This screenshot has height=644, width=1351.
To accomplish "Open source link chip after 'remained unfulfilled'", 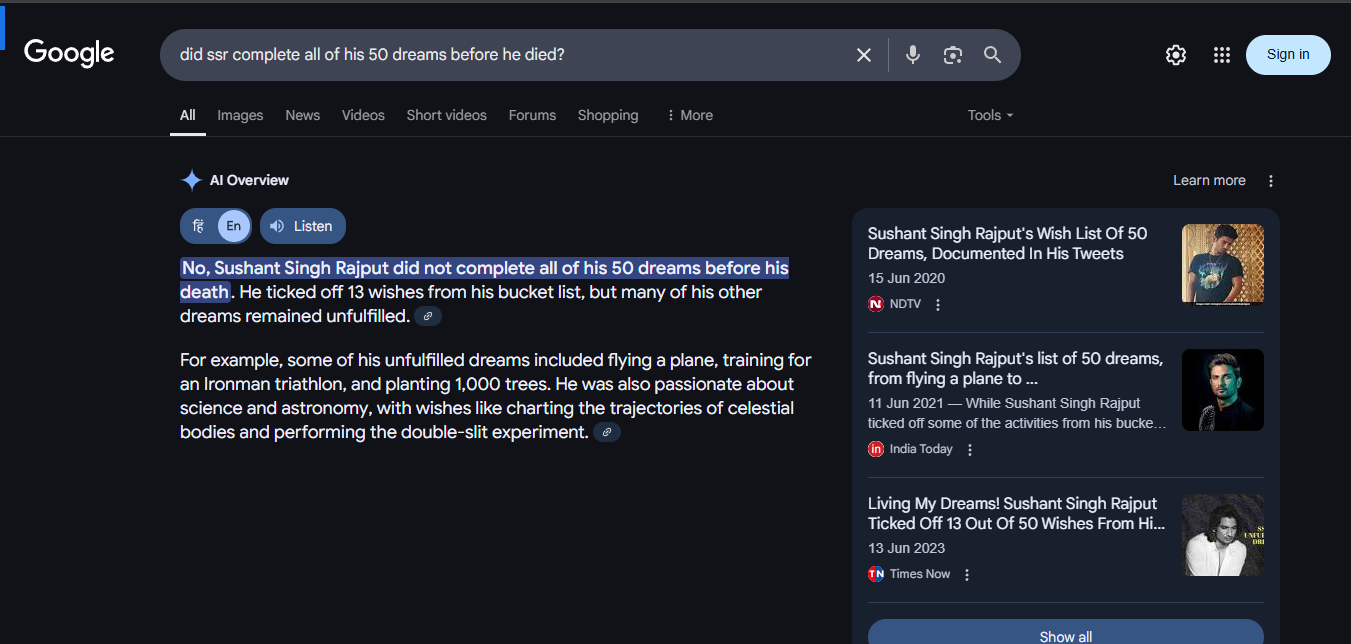I will (428, 316).
